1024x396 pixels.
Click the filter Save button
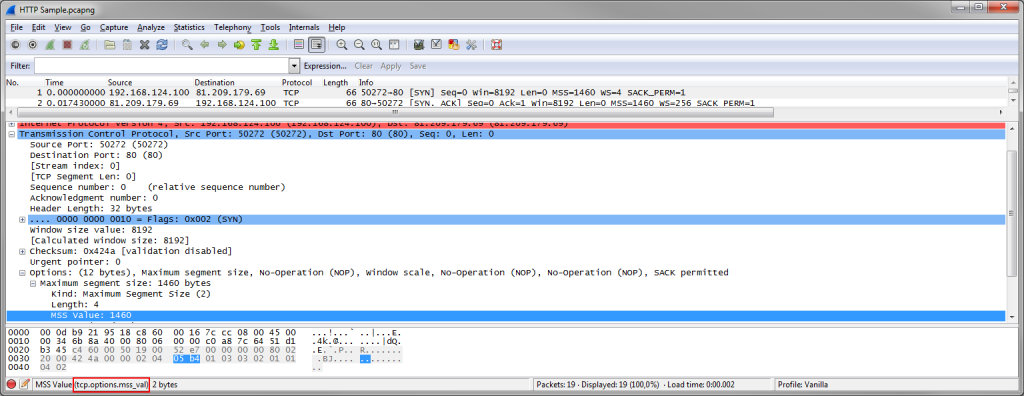click(418, 66)
